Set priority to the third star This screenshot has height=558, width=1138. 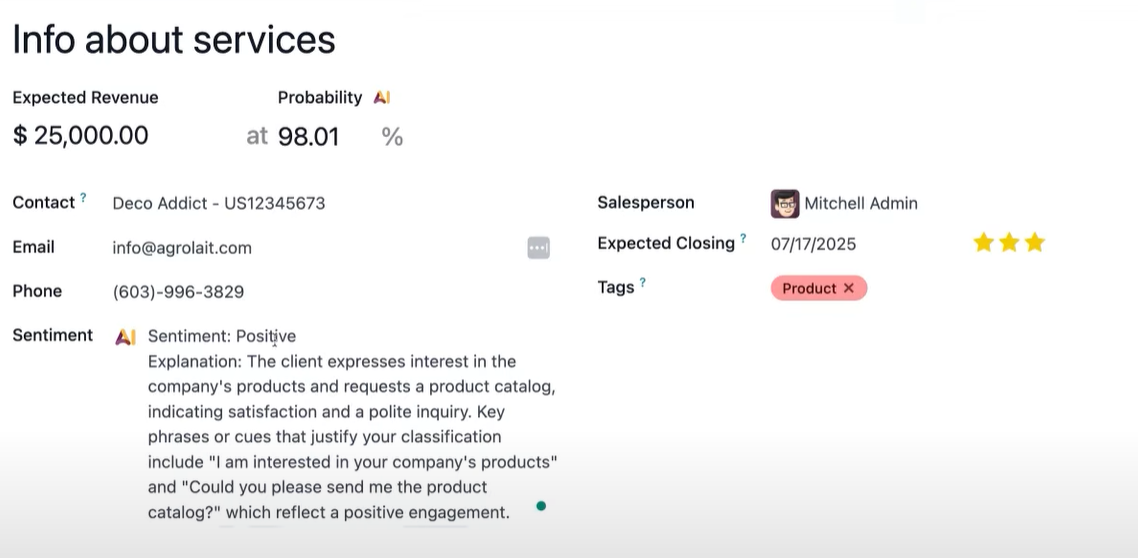[x=1035, y=243]
